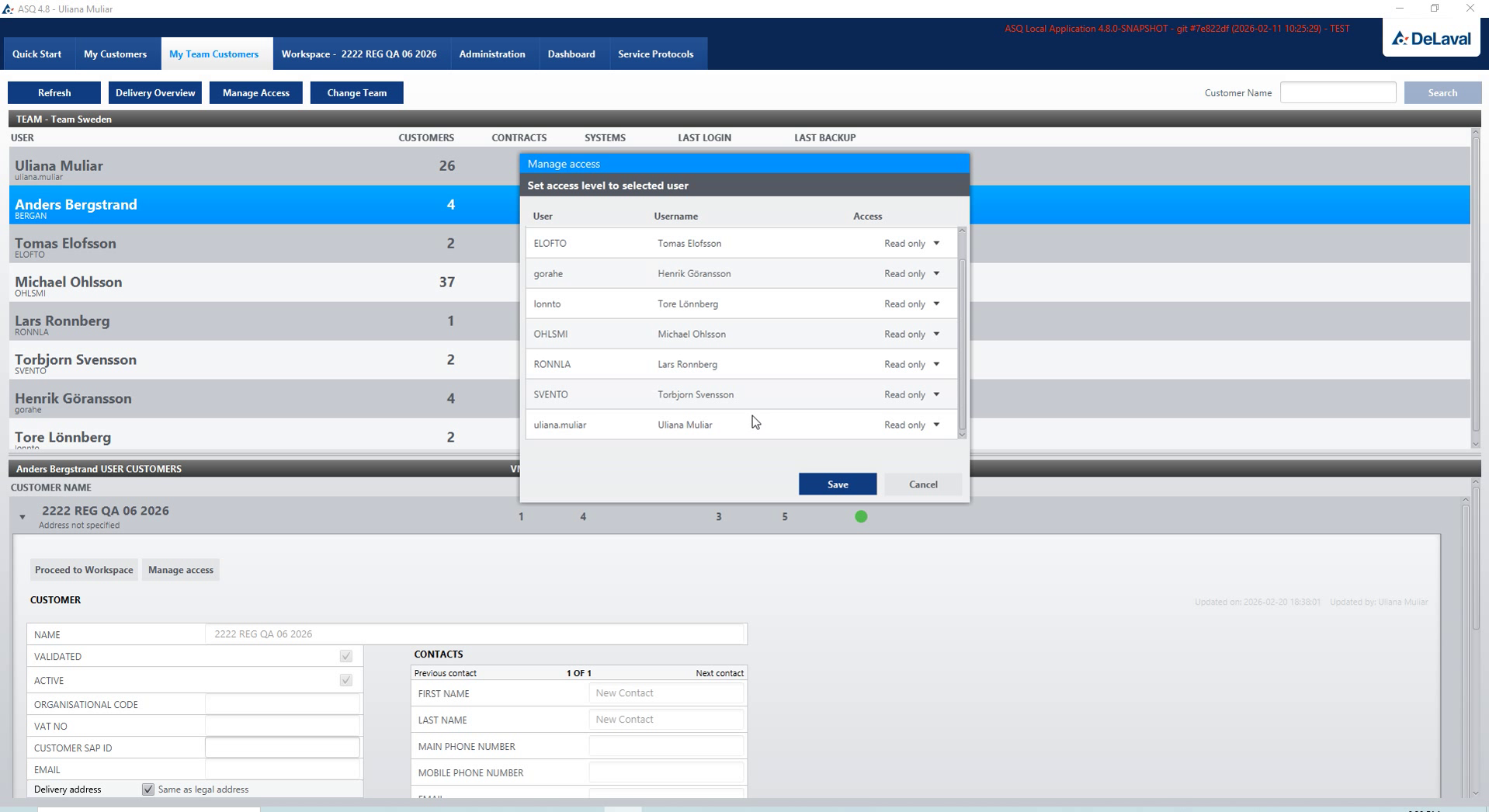This screenshot has width=1489, height=812.
Task: Click the DeLaval logo
Action: click(x=1431, y=39)
